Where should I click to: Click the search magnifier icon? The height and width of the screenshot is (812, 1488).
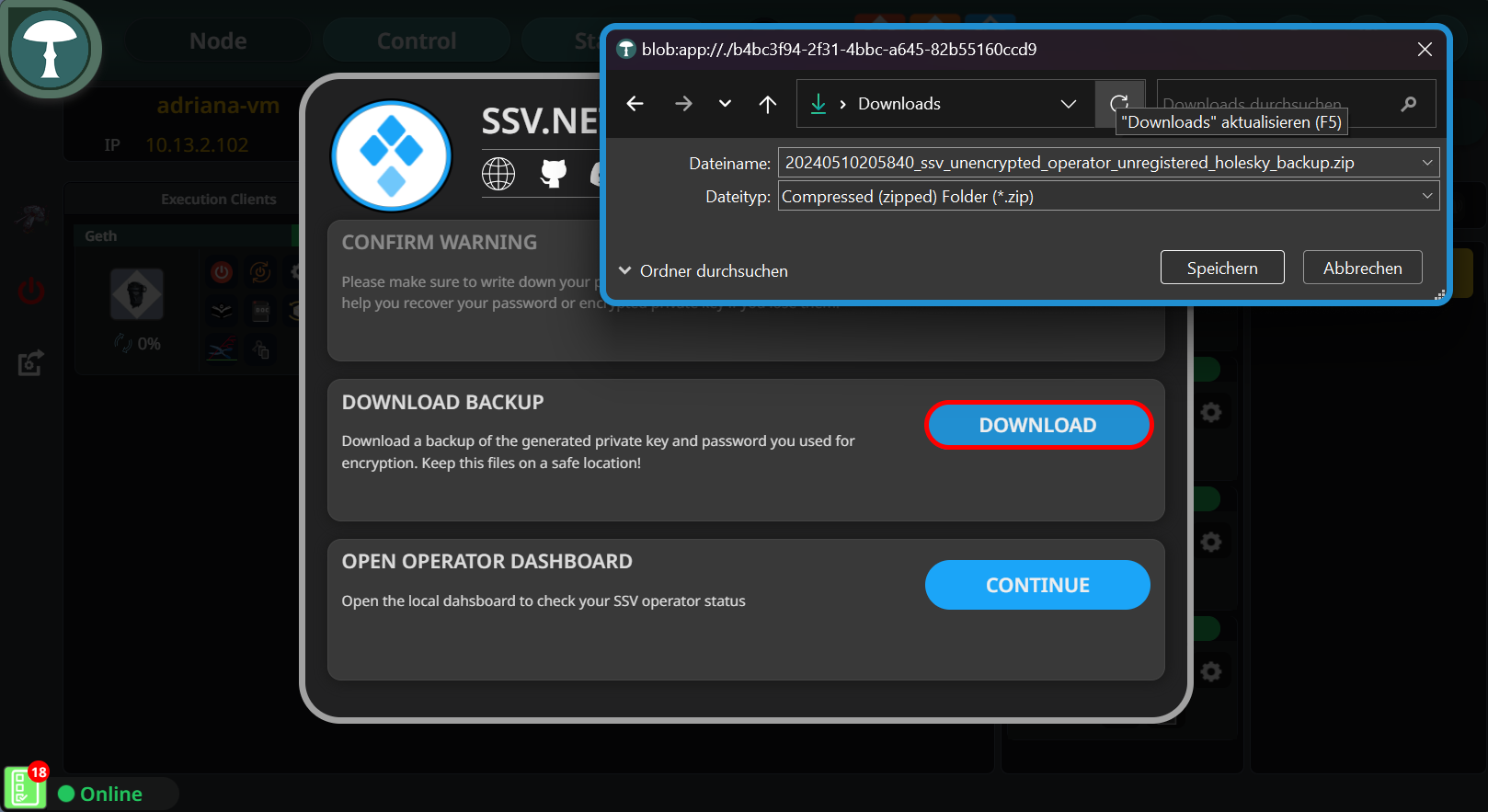(x=1408, y=104)
